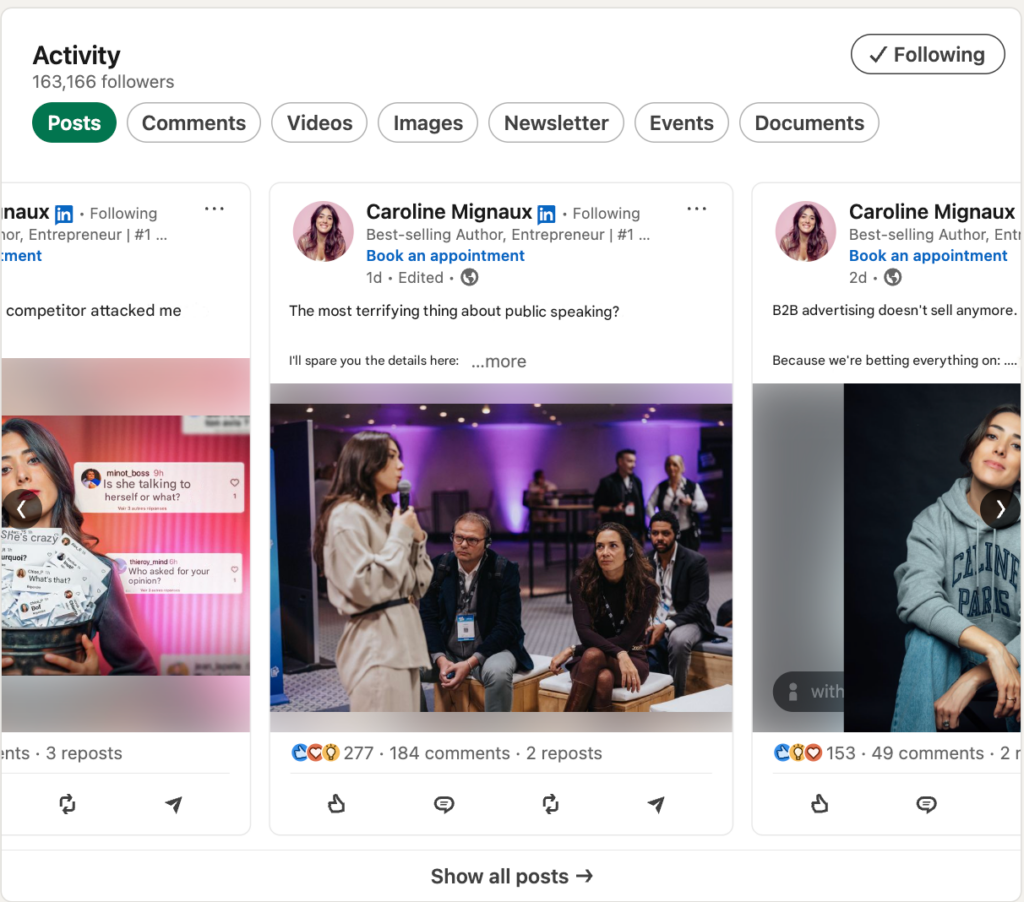This screenshot has width=1024, height=902.
Task: Open Book an appointment link in middle post
Action: click(x=445, y=256)
